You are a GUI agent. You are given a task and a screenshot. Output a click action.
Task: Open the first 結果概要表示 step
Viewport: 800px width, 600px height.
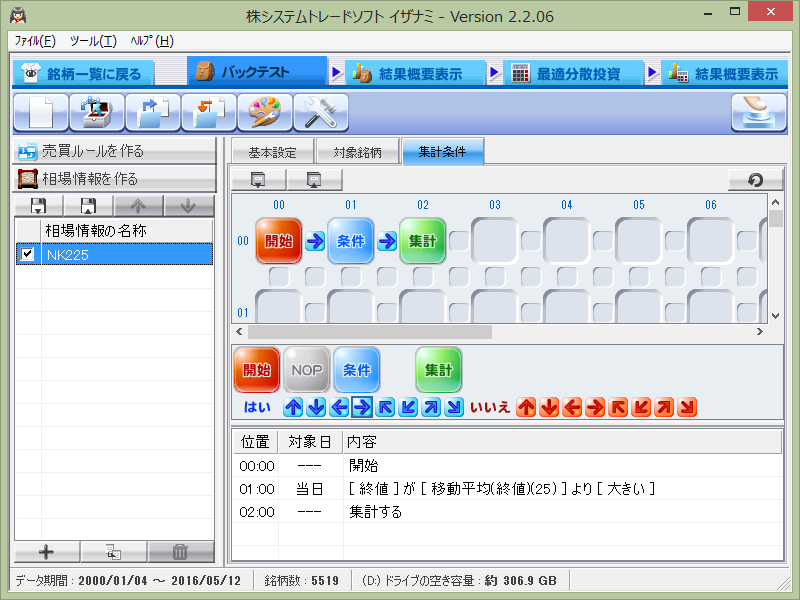(x=415, y=73)
